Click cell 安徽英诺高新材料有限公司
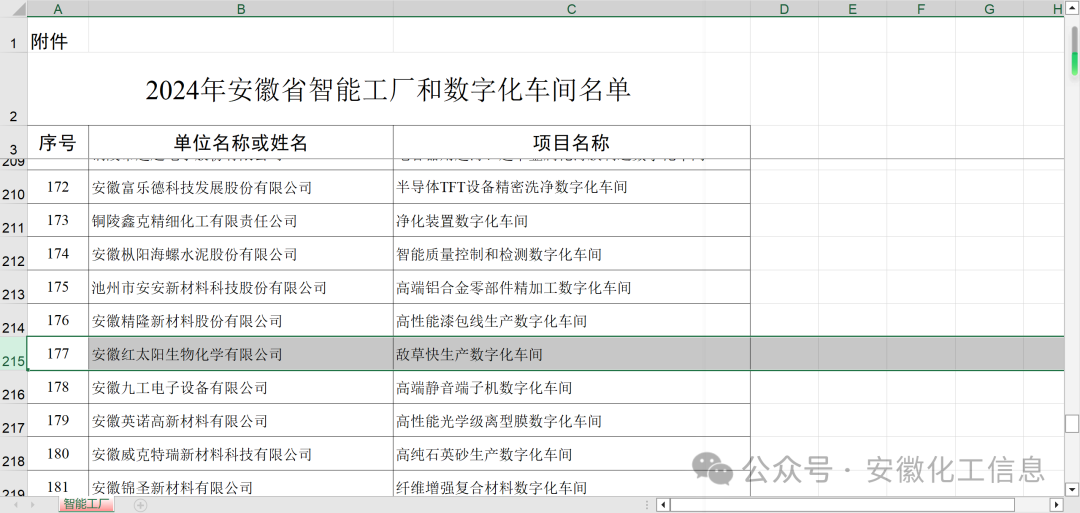Image resolution: width=1080 pixels, height=513 pixels. coord(241,420)
